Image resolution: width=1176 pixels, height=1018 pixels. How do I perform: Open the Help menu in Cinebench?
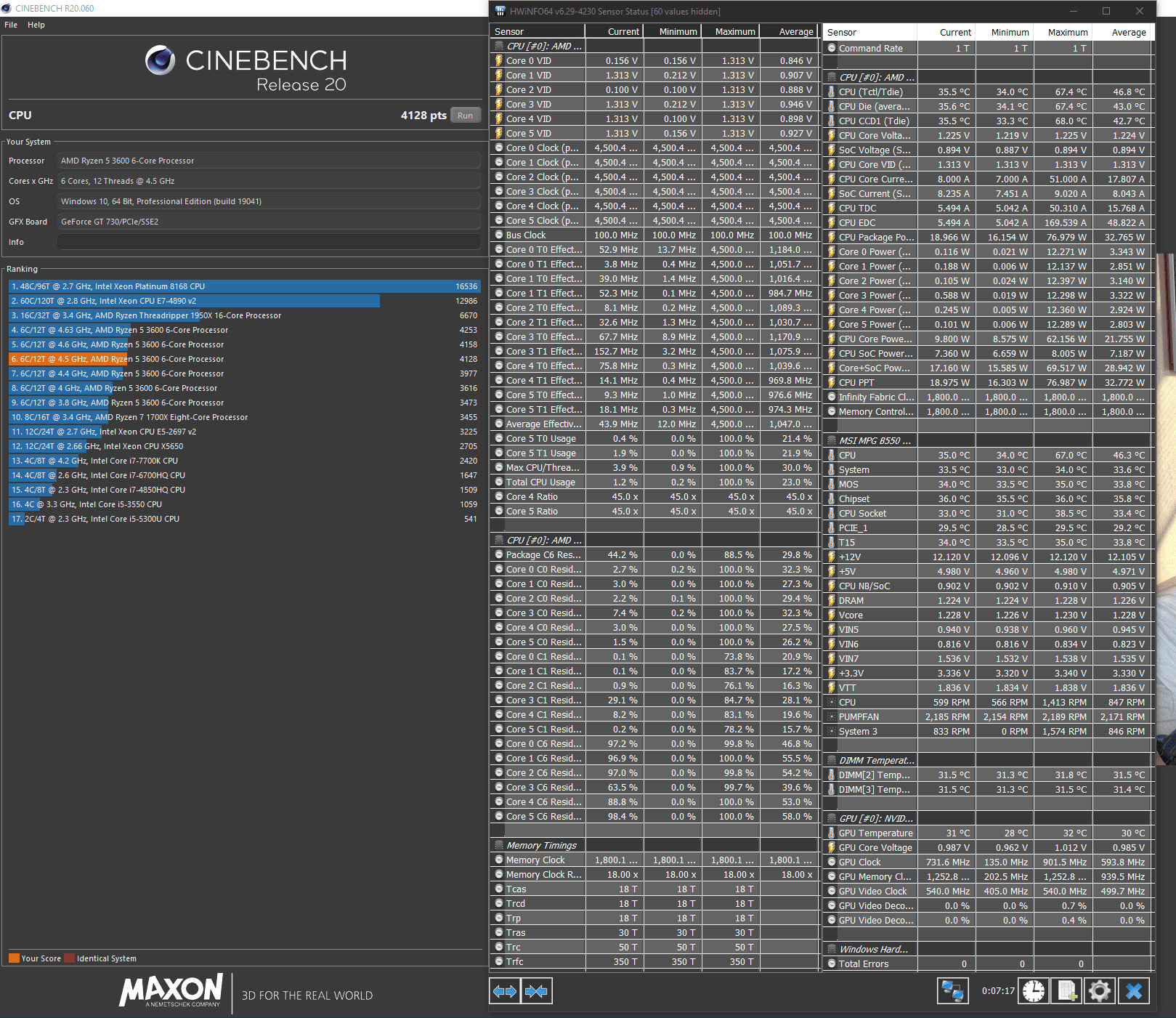tap(36, 25)
